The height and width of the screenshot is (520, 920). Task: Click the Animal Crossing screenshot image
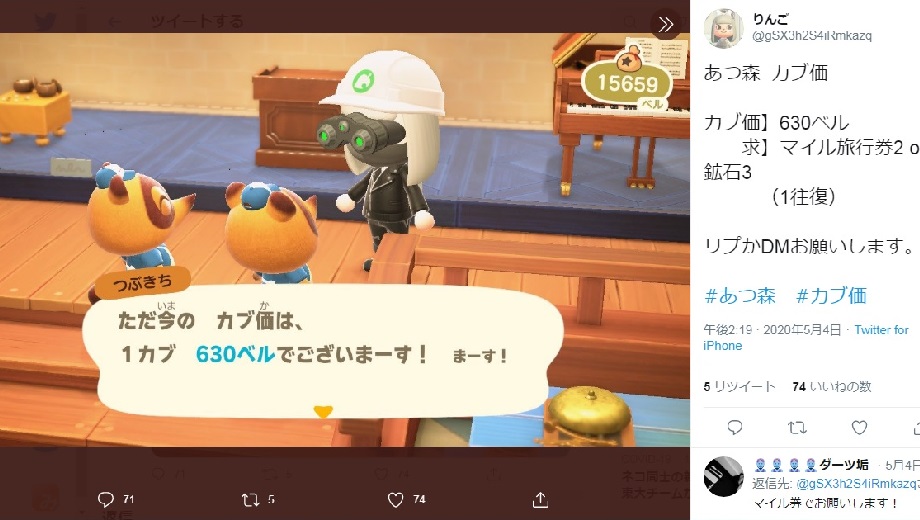pyautogui.click(x=345, y=239)
